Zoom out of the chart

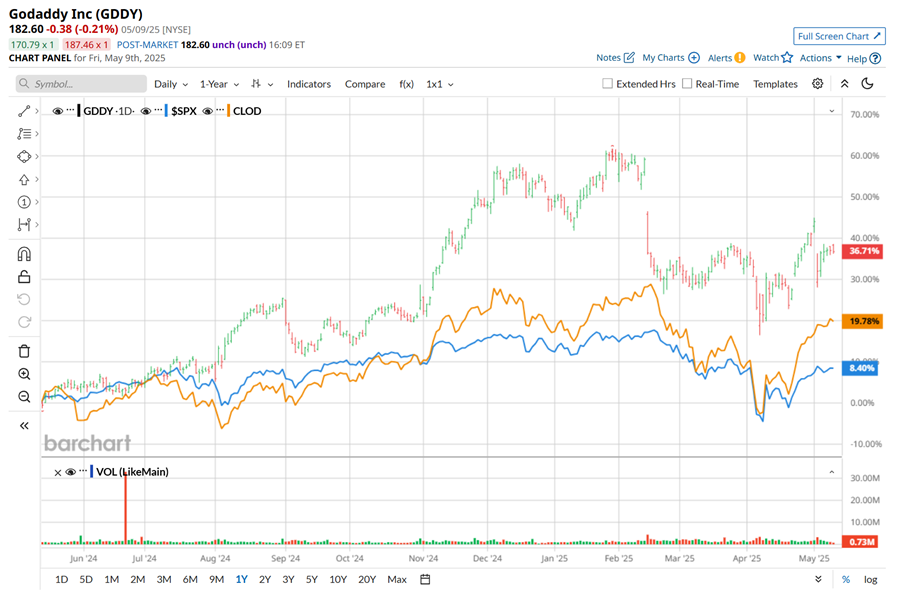pos(24,397)
